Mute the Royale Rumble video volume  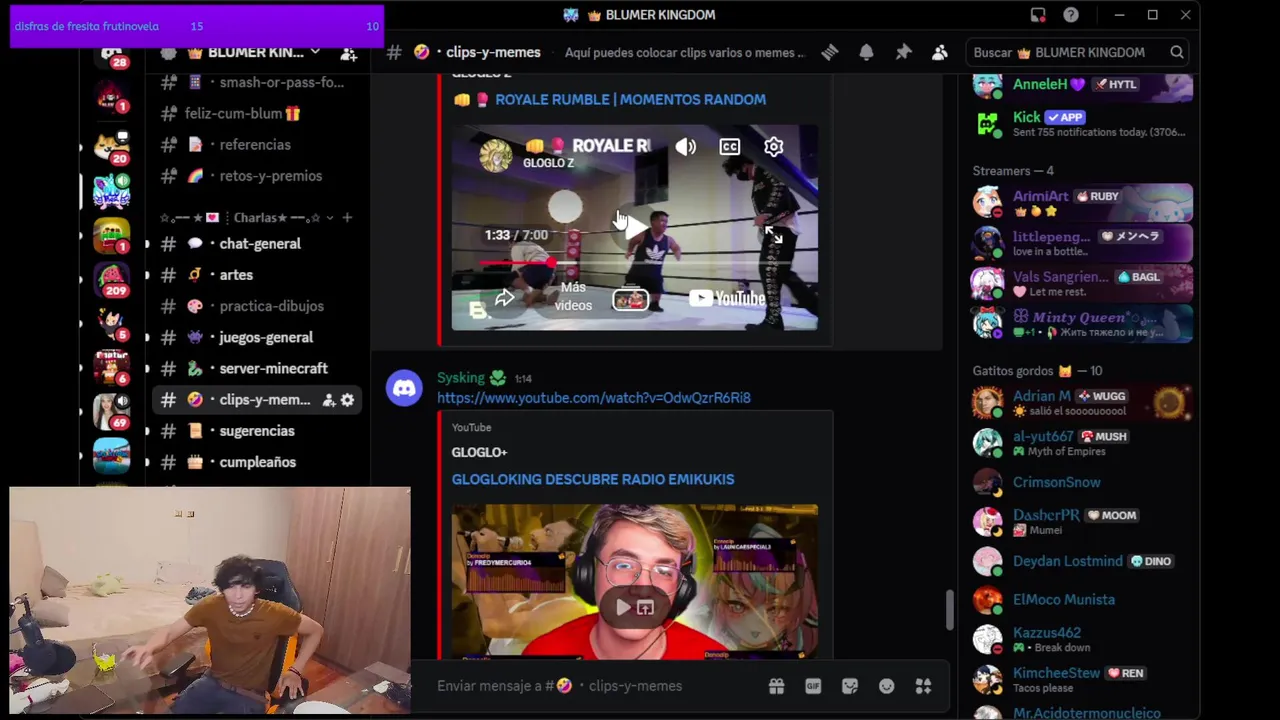pyautogui.click(x=686, y=147)
